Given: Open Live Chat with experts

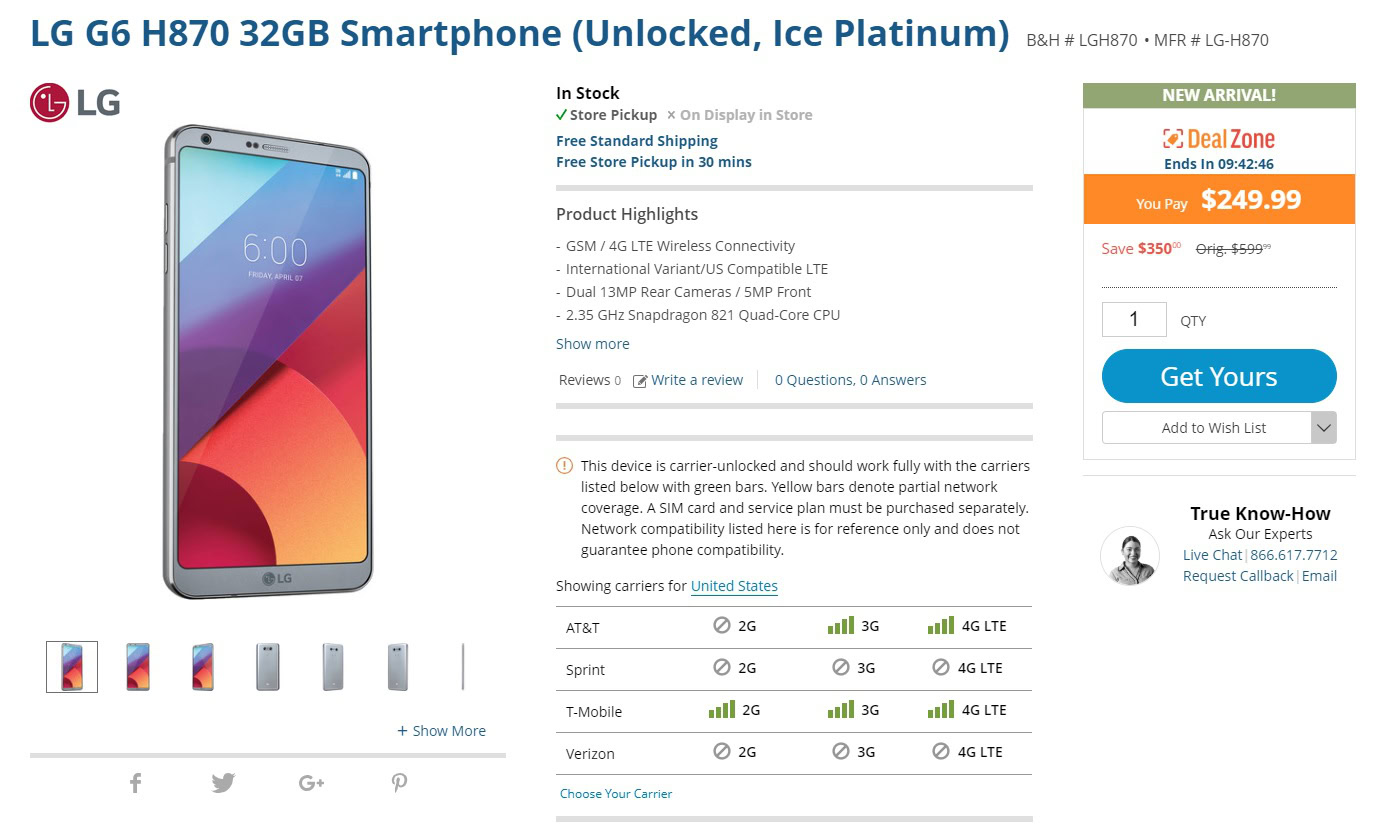Looking at the screenshot, I should pos(1212,555).
